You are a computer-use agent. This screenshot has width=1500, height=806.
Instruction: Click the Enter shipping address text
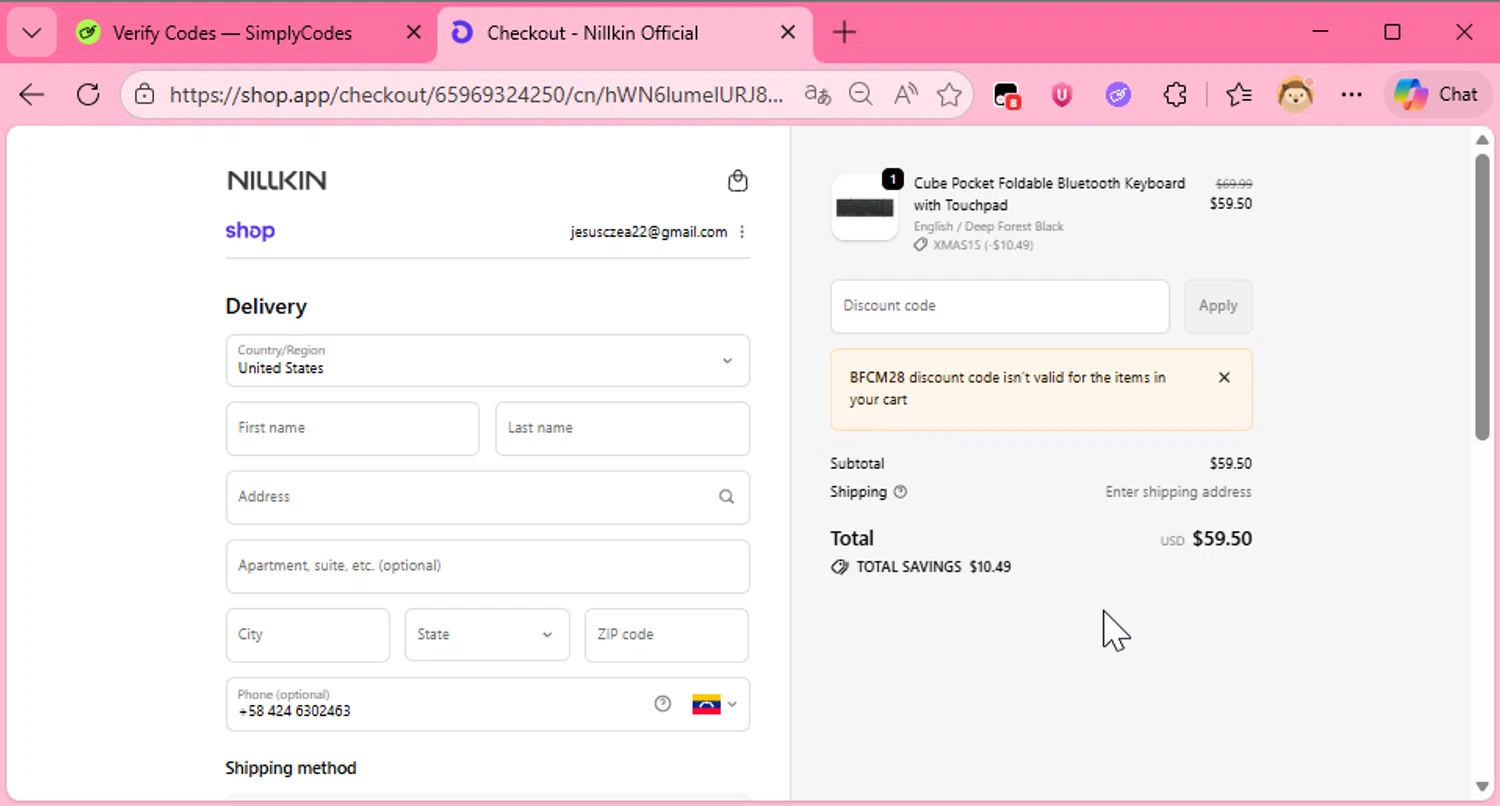(1178, 492)
